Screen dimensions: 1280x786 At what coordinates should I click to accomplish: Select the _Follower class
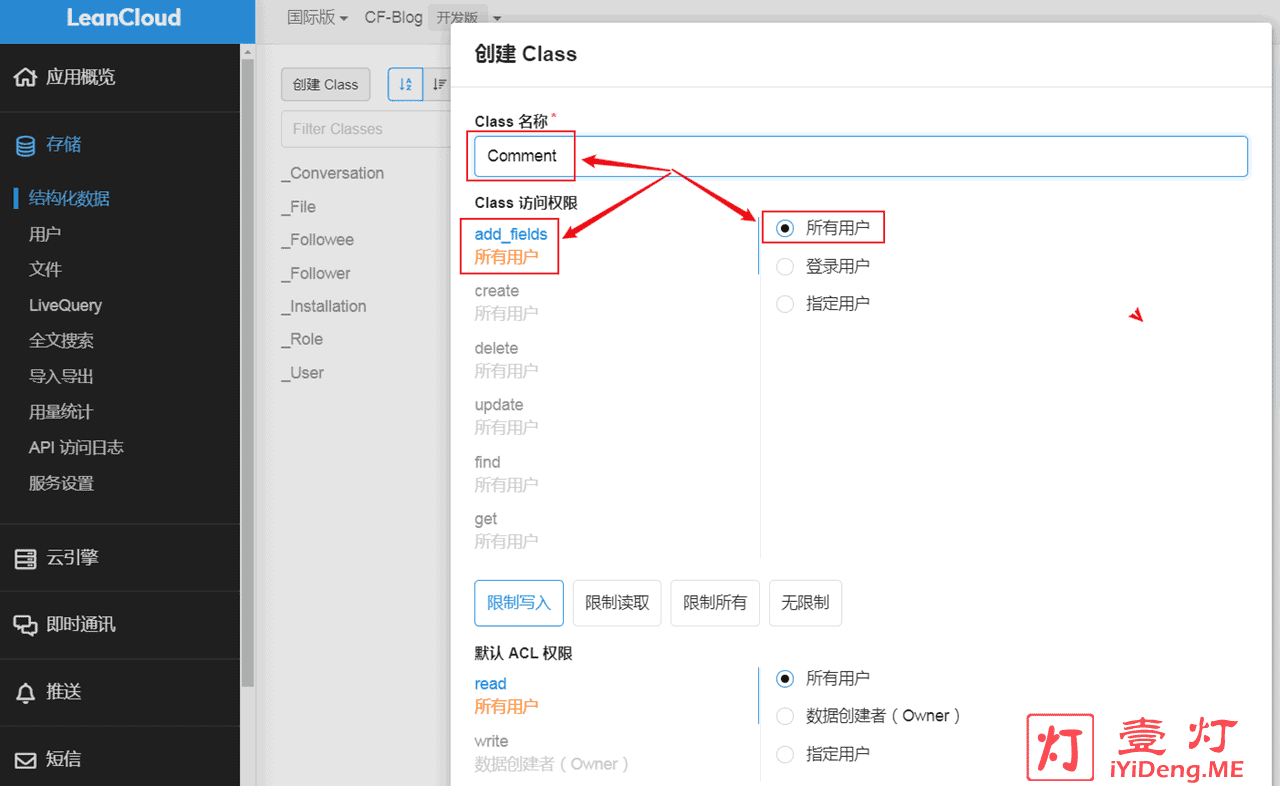tap(316, 273)
